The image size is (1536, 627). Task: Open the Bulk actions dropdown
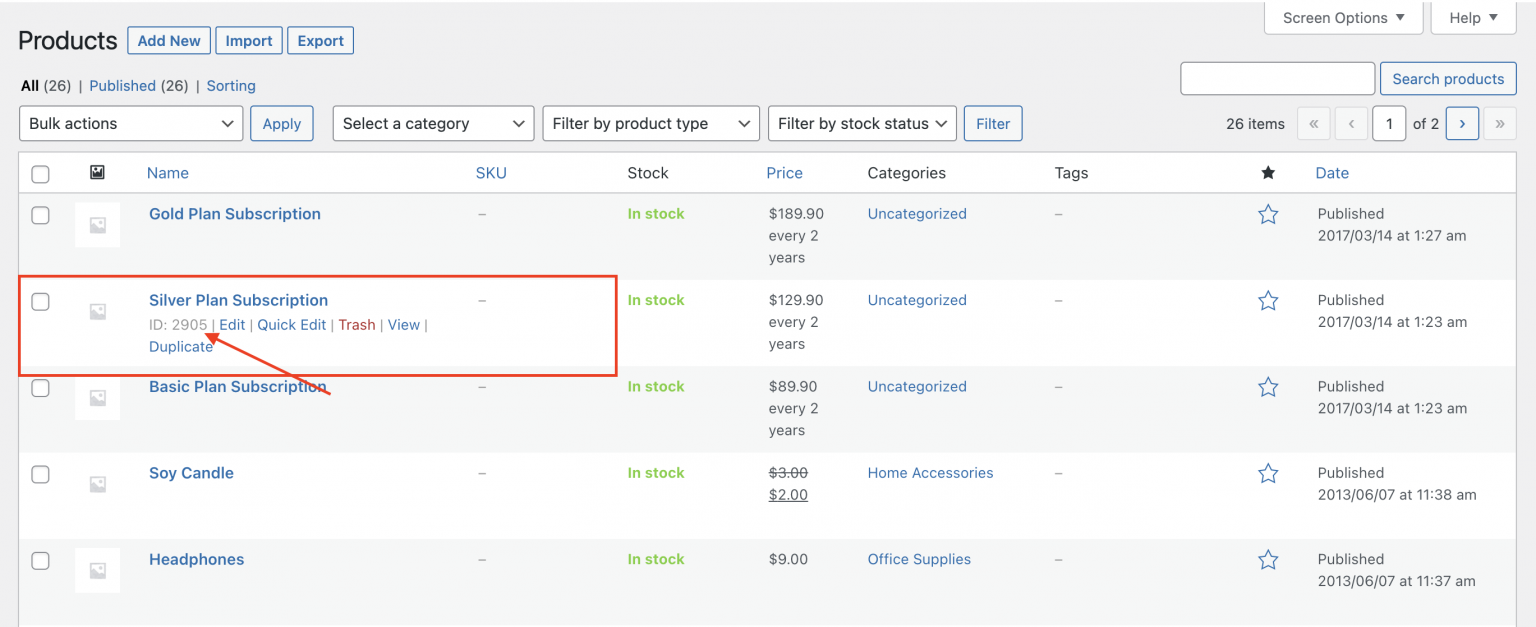coord(130,123)
